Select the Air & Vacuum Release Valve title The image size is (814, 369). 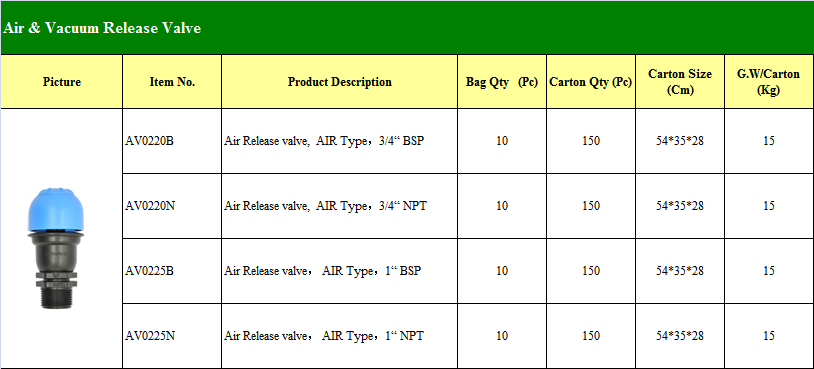(x=102, y=28)
